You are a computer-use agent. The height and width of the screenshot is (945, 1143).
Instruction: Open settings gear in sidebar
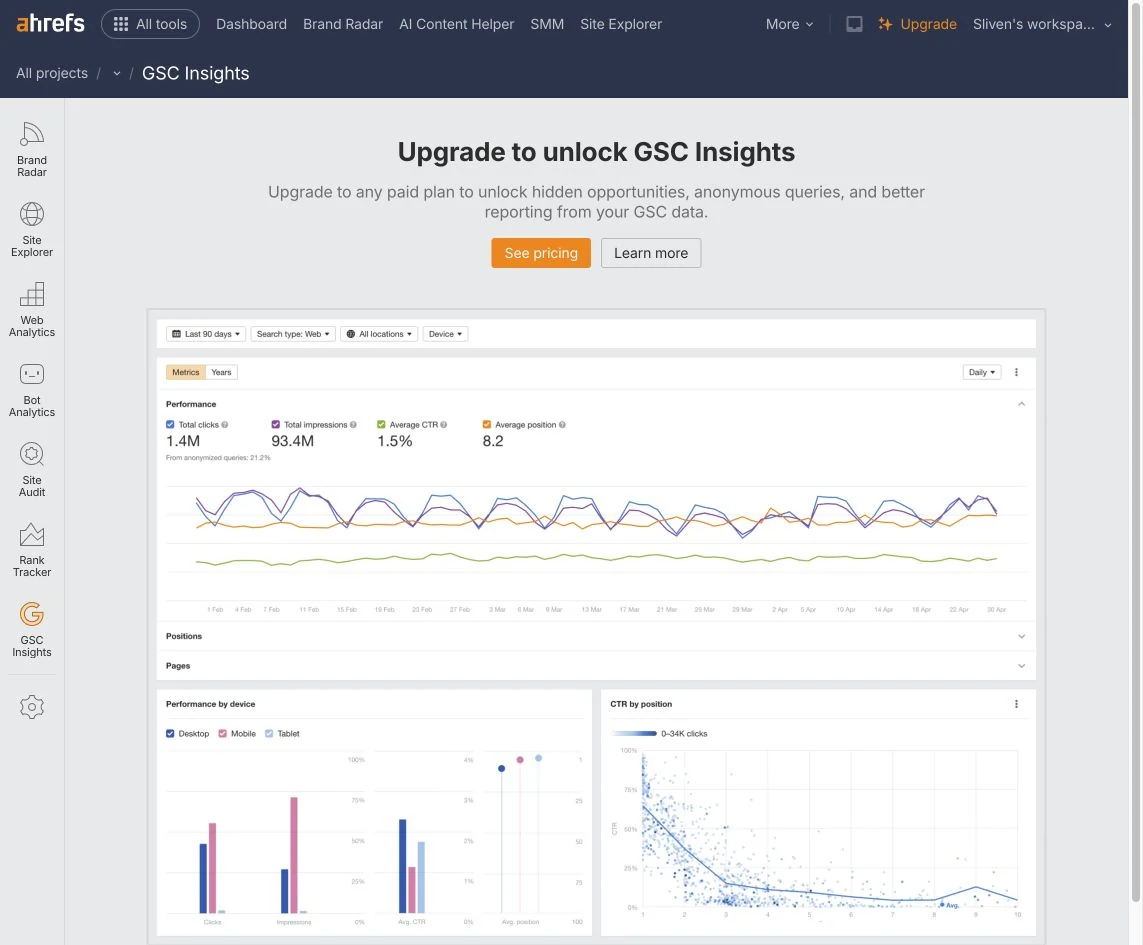(32, 707)
